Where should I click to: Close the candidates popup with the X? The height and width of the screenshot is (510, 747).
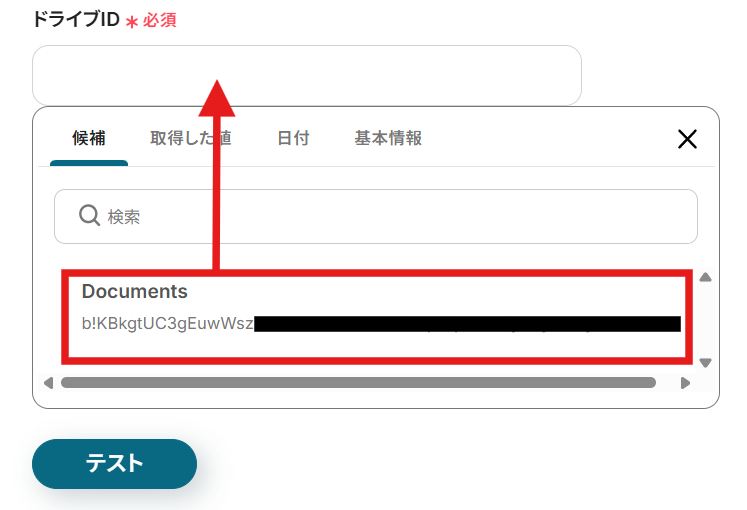(687, 139)
